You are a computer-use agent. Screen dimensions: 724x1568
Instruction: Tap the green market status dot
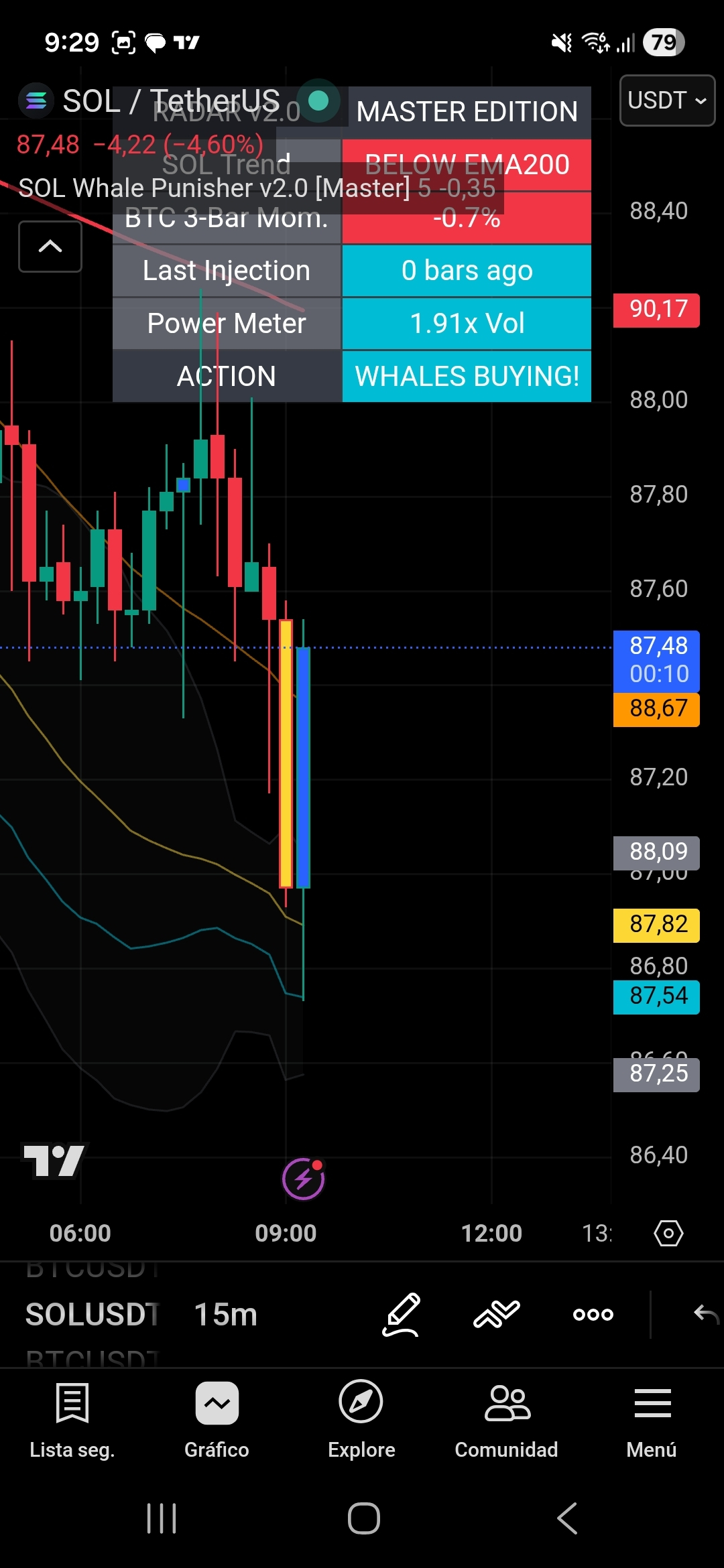coord(318,101)
